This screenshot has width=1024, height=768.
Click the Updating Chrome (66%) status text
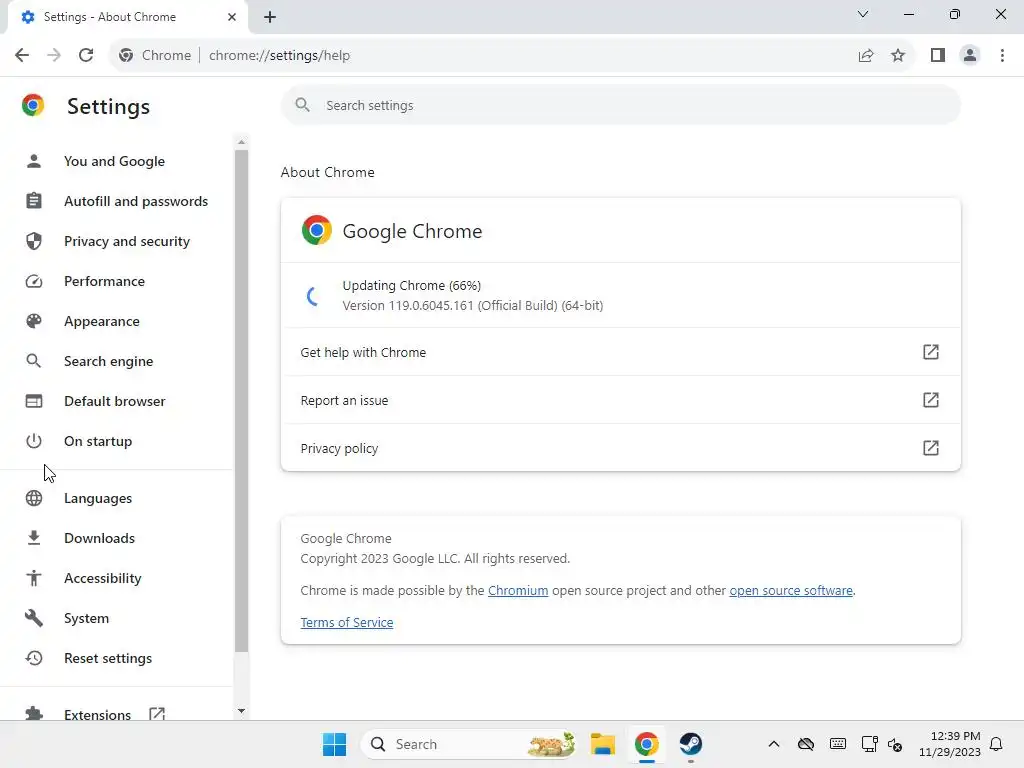[411, 285]
